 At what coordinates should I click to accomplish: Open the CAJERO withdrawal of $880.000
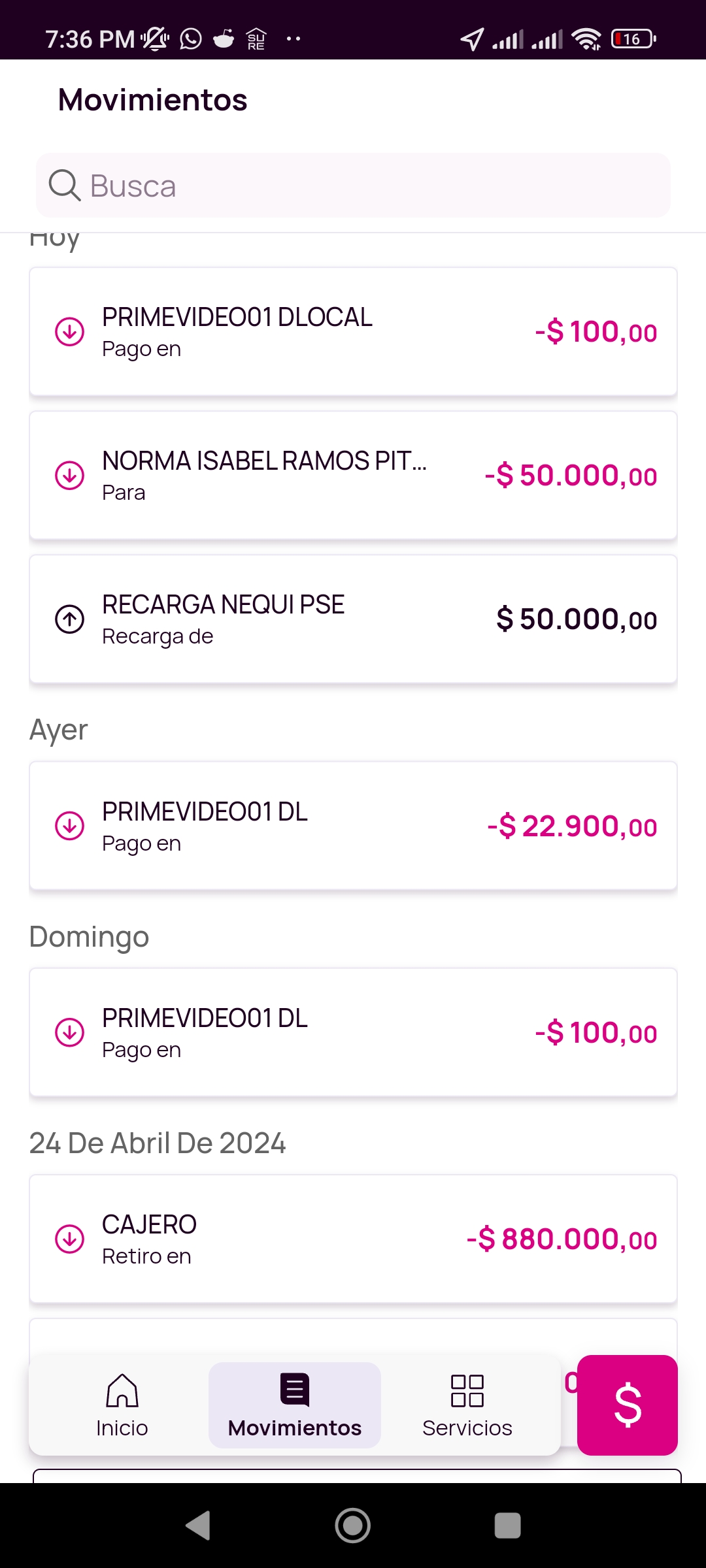(353, 1239)
